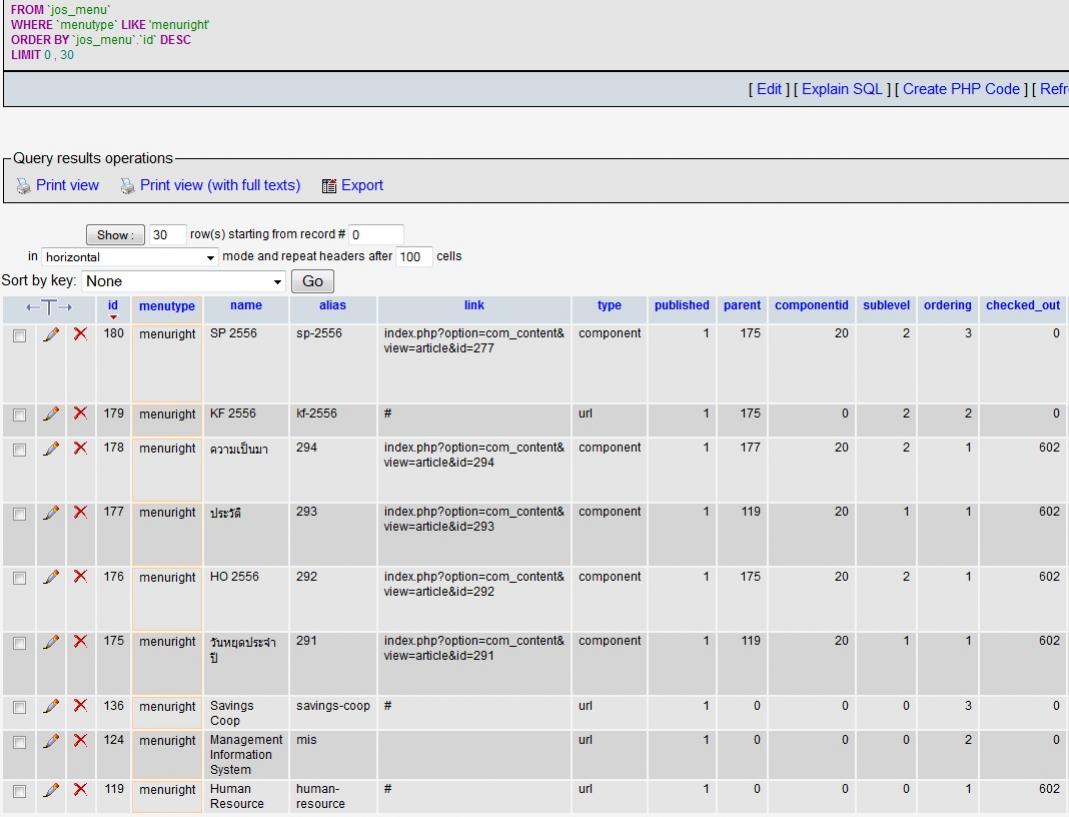Click the delete X for row id 119
This screenshot has width=1069, height=817.
tap(80, 789)
